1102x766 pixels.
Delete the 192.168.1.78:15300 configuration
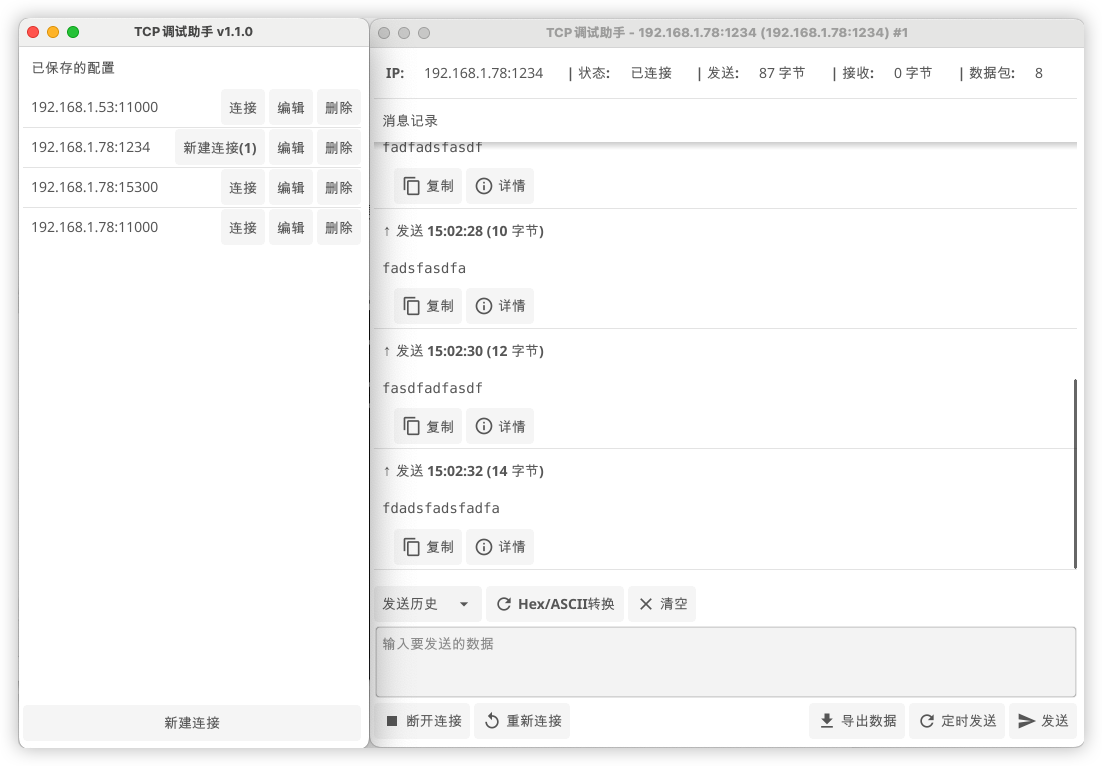(x=339, y=188)
